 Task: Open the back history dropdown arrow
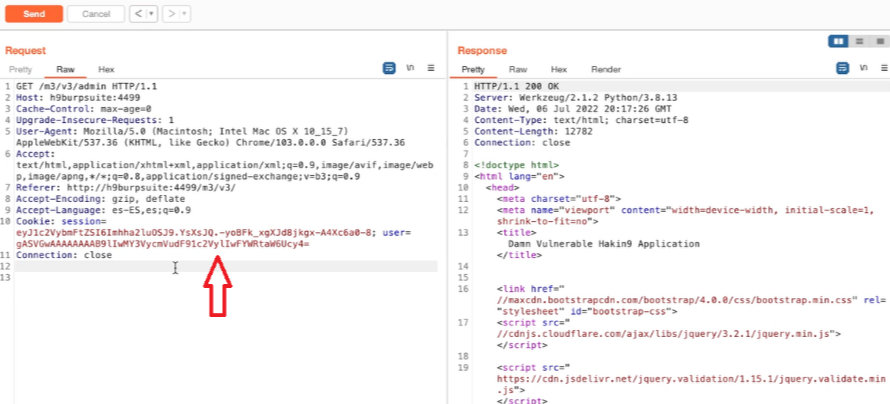pos(152,14)
